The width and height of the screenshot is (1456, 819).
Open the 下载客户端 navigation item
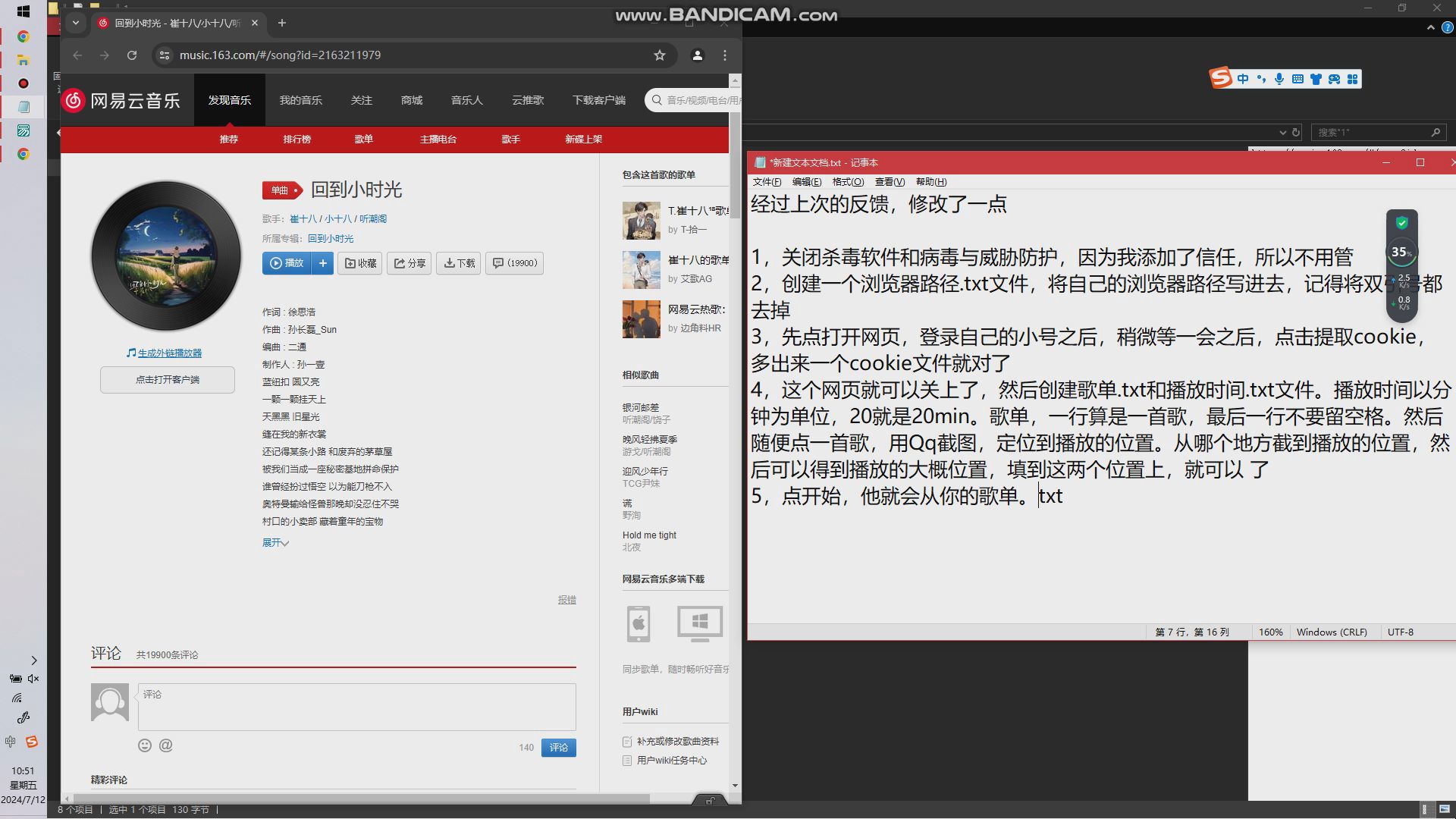click(x=599, y=100)
